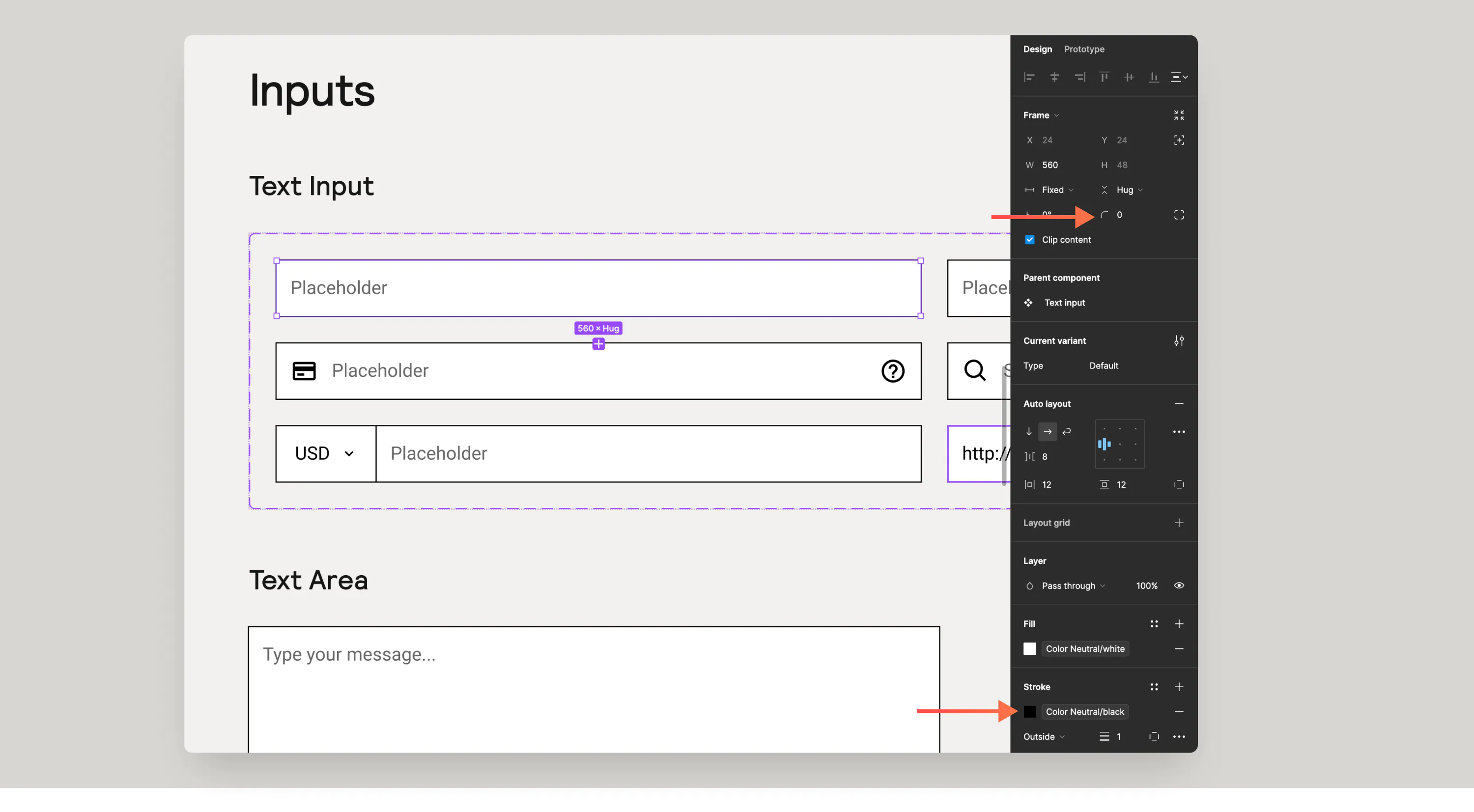1474x812 pixels.
Task: Remove the Neutral/black stroke
Action: (1179, 712)
